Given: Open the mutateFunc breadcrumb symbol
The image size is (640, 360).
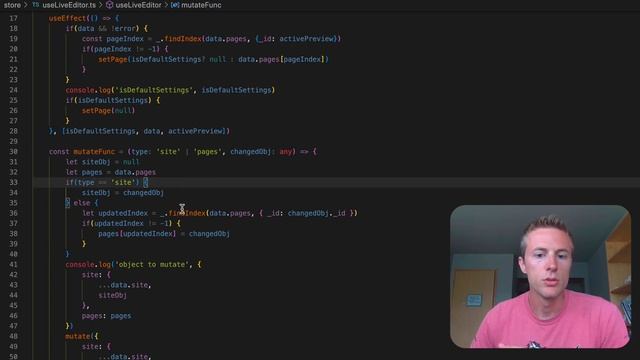Looking at the screenshot, I should (201, 5).
